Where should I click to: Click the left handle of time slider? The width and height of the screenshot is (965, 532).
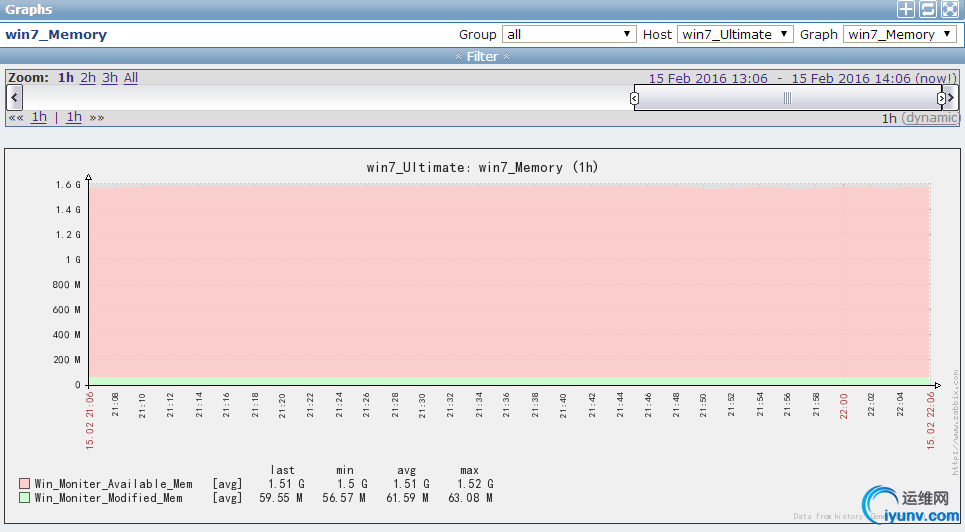coord(635,98)
